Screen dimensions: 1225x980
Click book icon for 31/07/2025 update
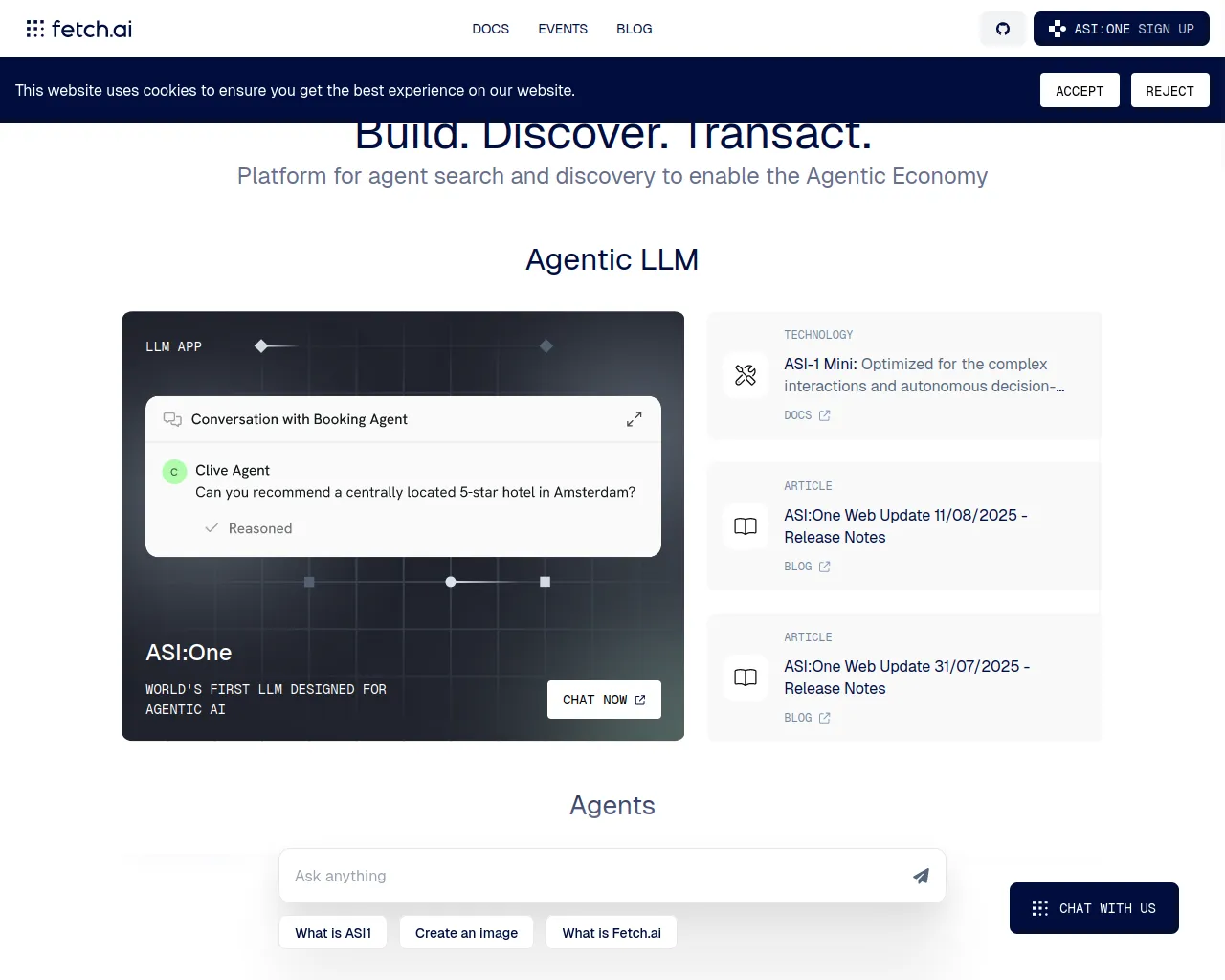click(x=746, y=678)
